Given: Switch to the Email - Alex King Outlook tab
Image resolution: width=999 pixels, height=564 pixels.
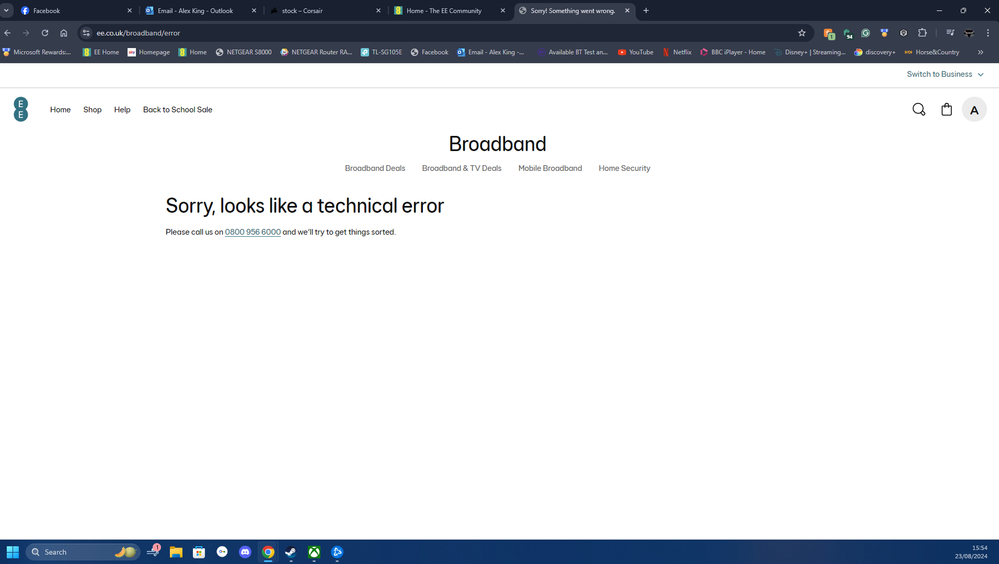Looking at the screenshot, I should (195, 11).
